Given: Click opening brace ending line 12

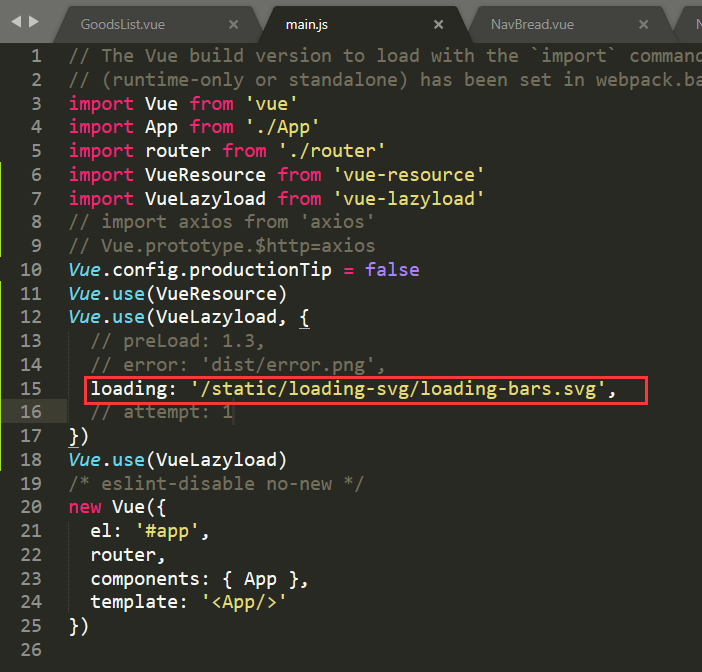Looking at the screenshot, I should 304,317.
